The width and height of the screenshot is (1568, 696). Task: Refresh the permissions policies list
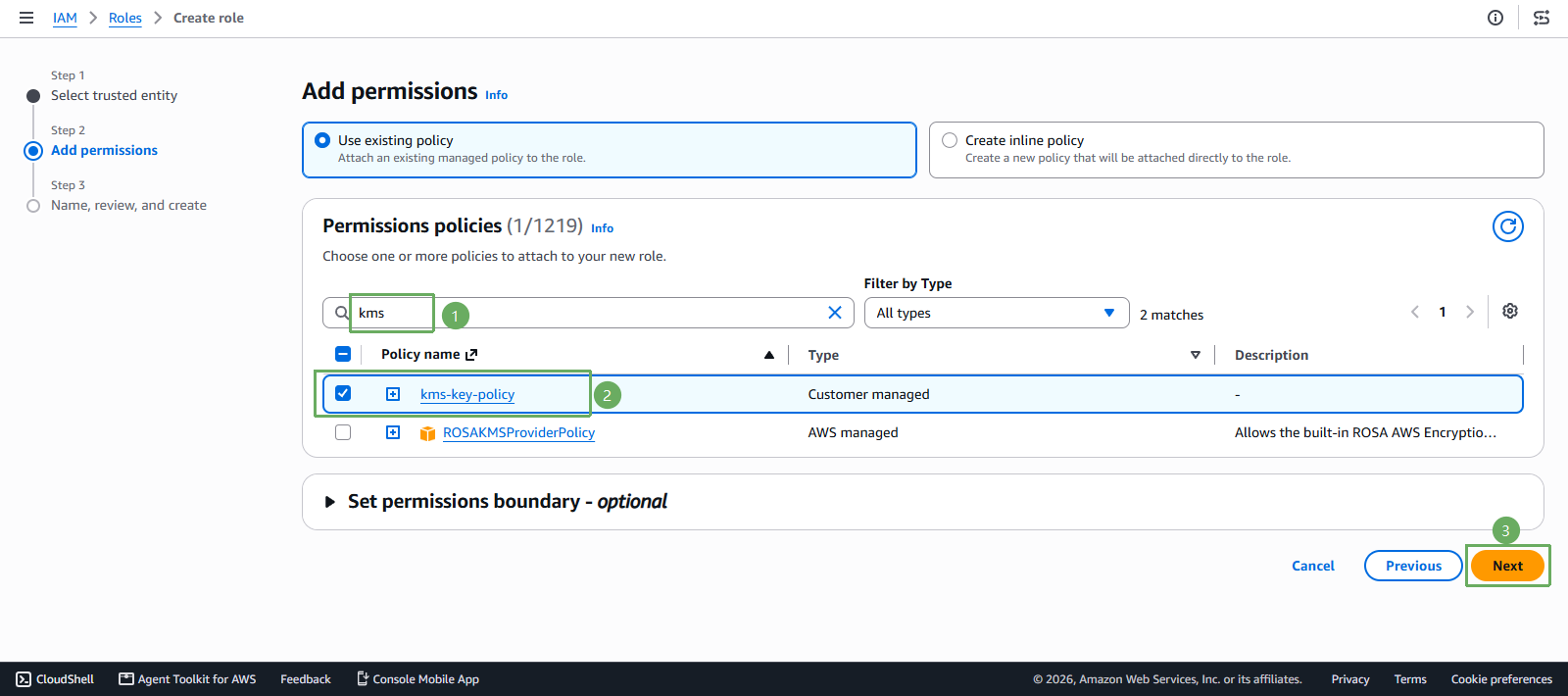pos(1508,226)
